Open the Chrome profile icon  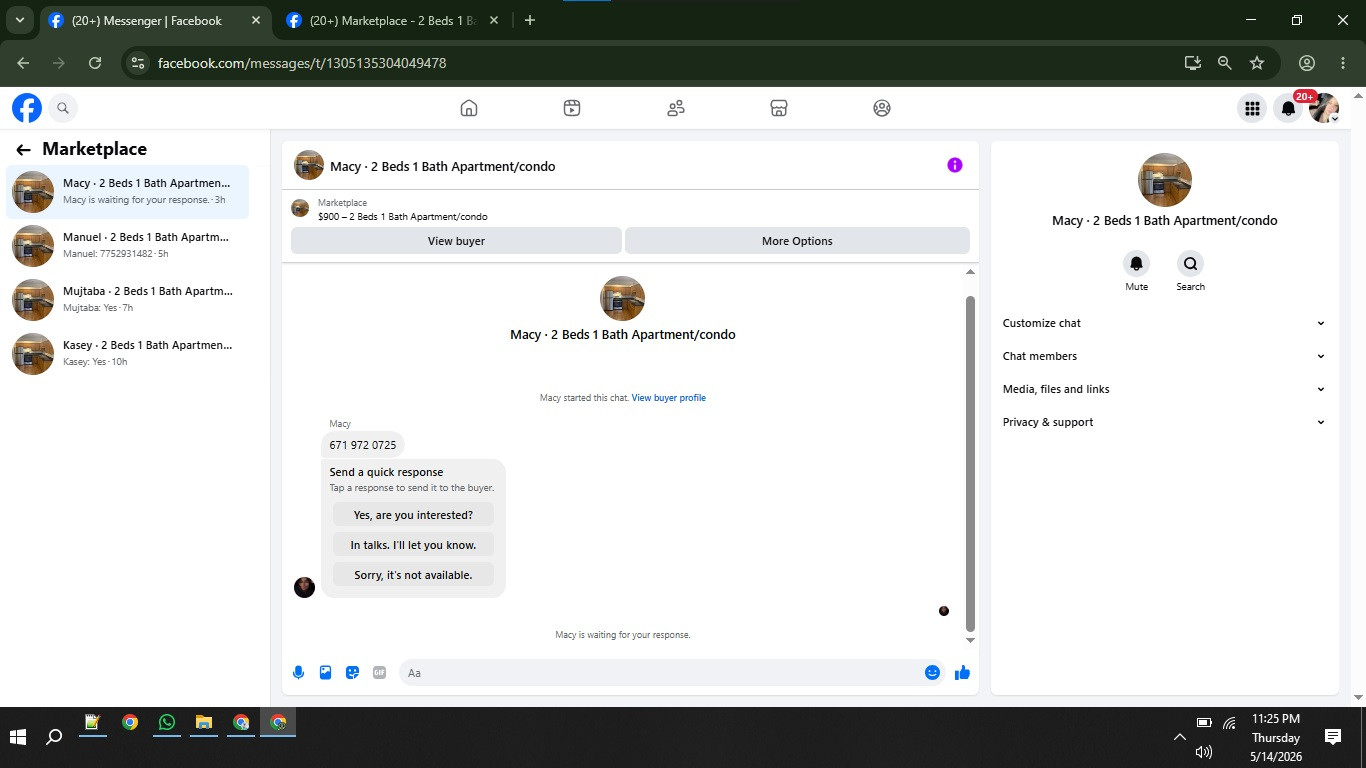click(x=1307, y=63)
